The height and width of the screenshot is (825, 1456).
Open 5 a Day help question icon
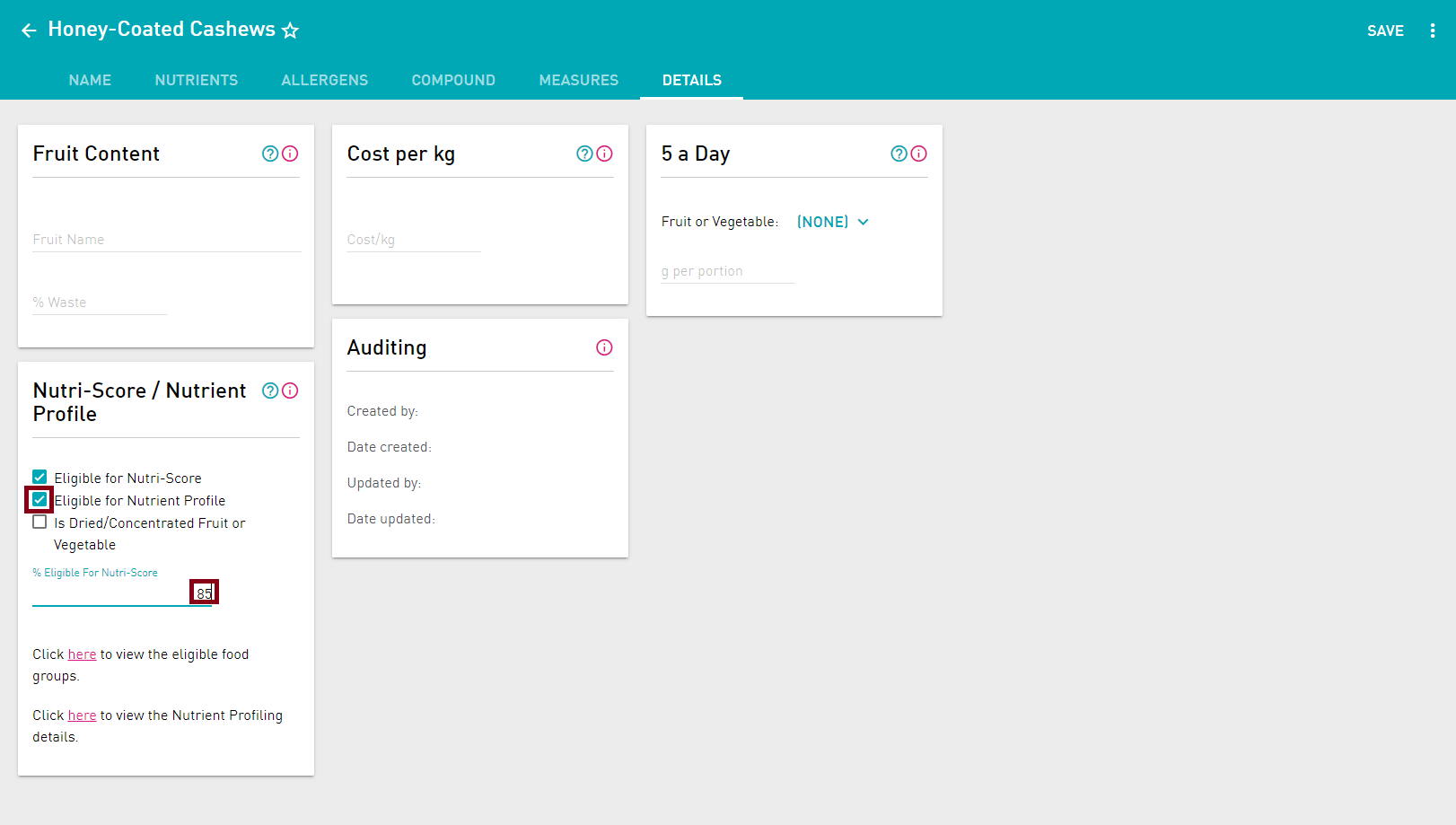pos(899,154)
